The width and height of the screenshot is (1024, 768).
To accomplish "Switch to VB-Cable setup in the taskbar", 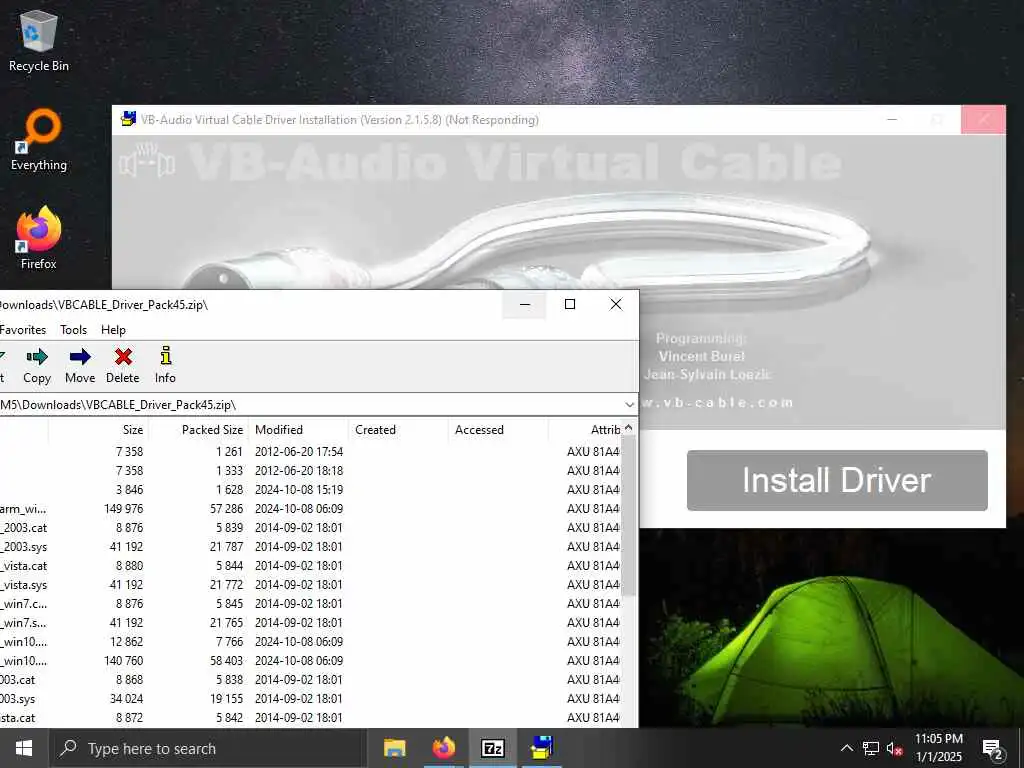I will click(x=541, y=748).
